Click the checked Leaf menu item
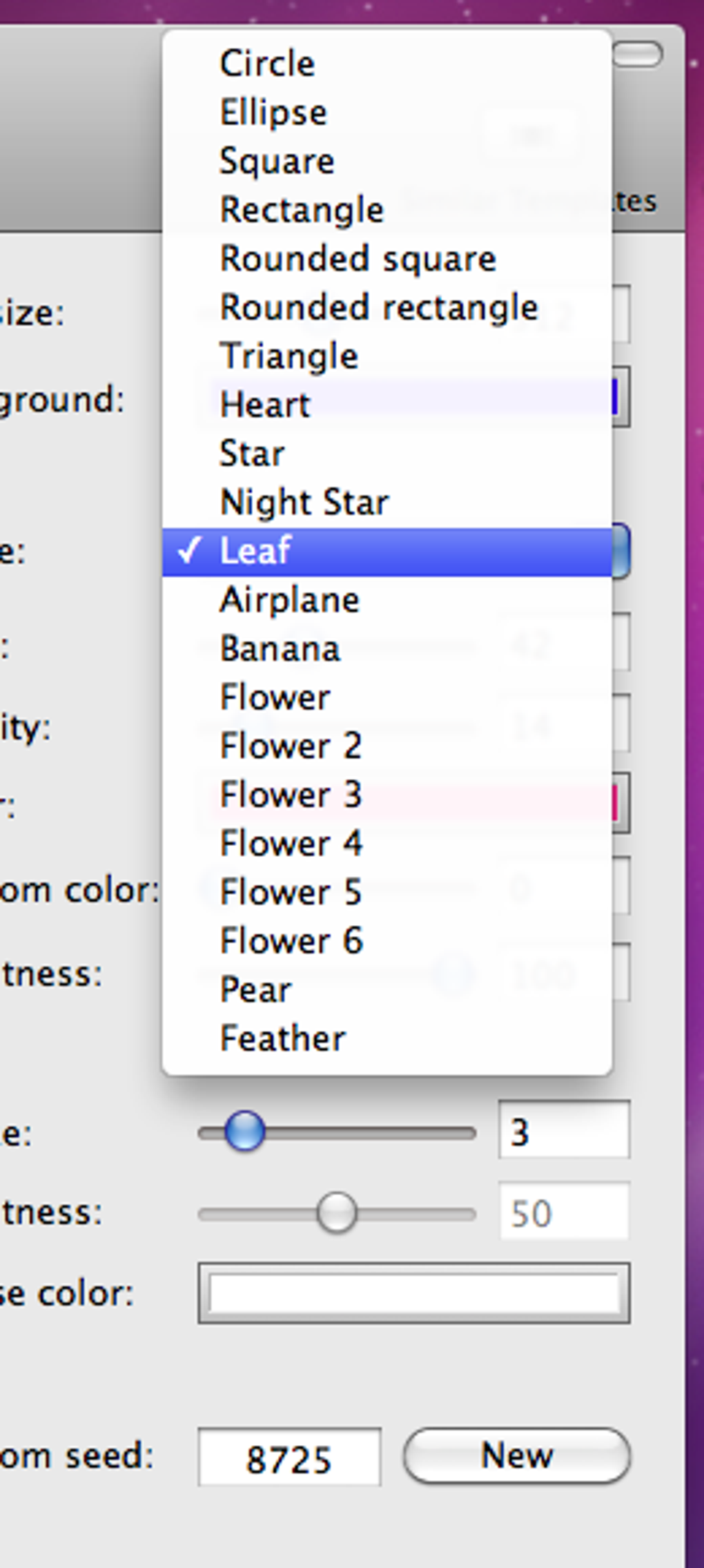This screenshot has height=1568, width=704. [x=256, y=551]
